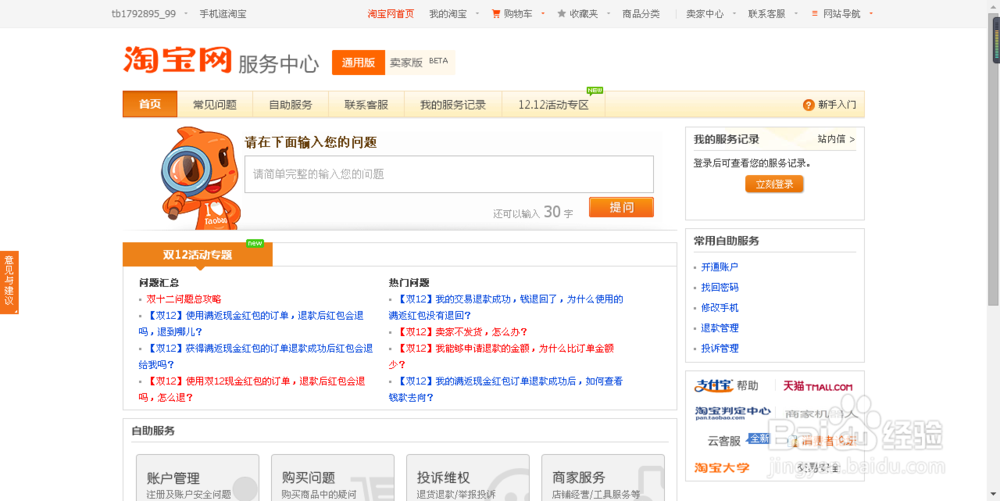Open the 双十二问题总攻略 link

(x=184, y=299)
